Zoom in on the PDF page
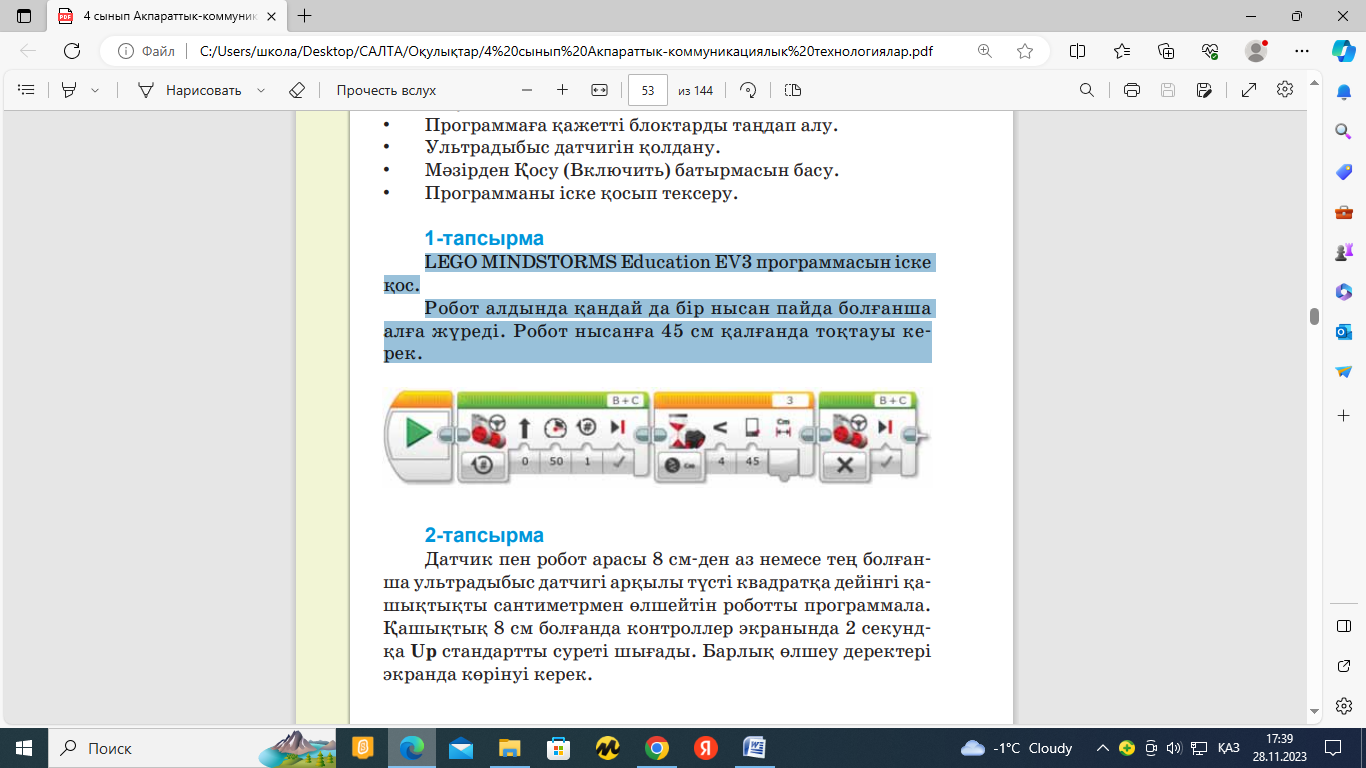This screenshot has width=1366, height=768. 562,90
